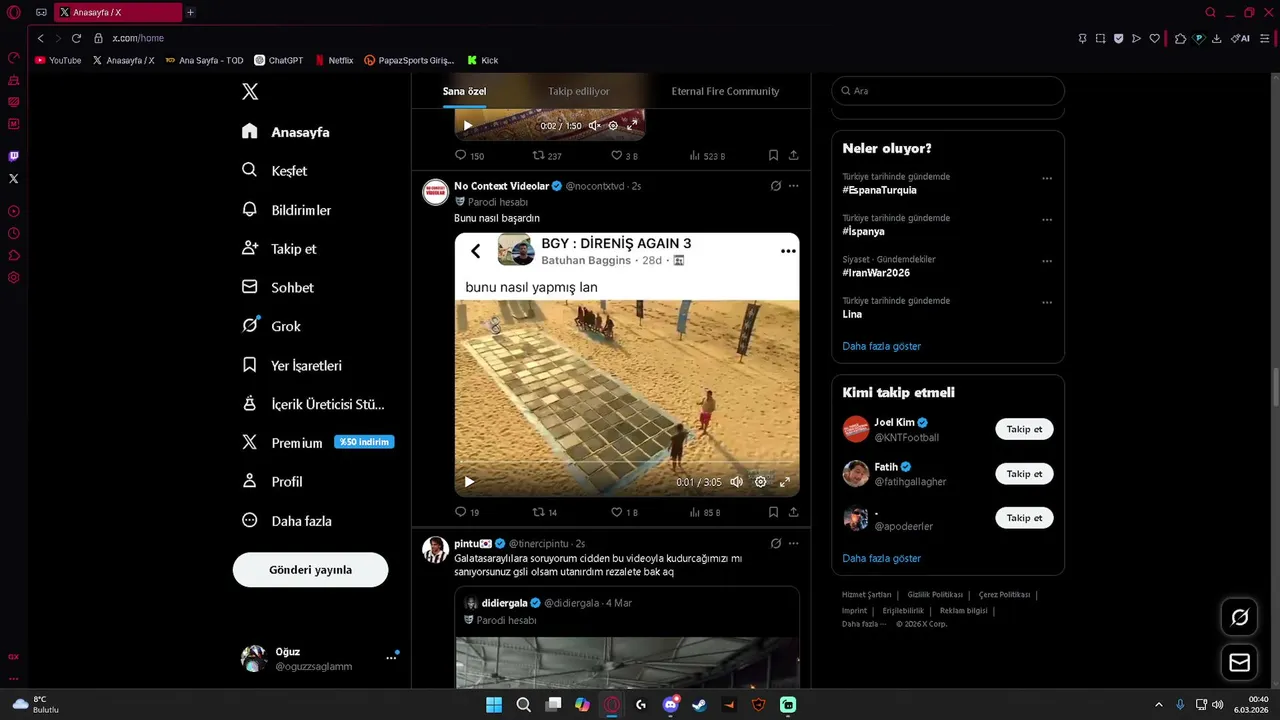Open Profil page

click(x=272, y=482)
